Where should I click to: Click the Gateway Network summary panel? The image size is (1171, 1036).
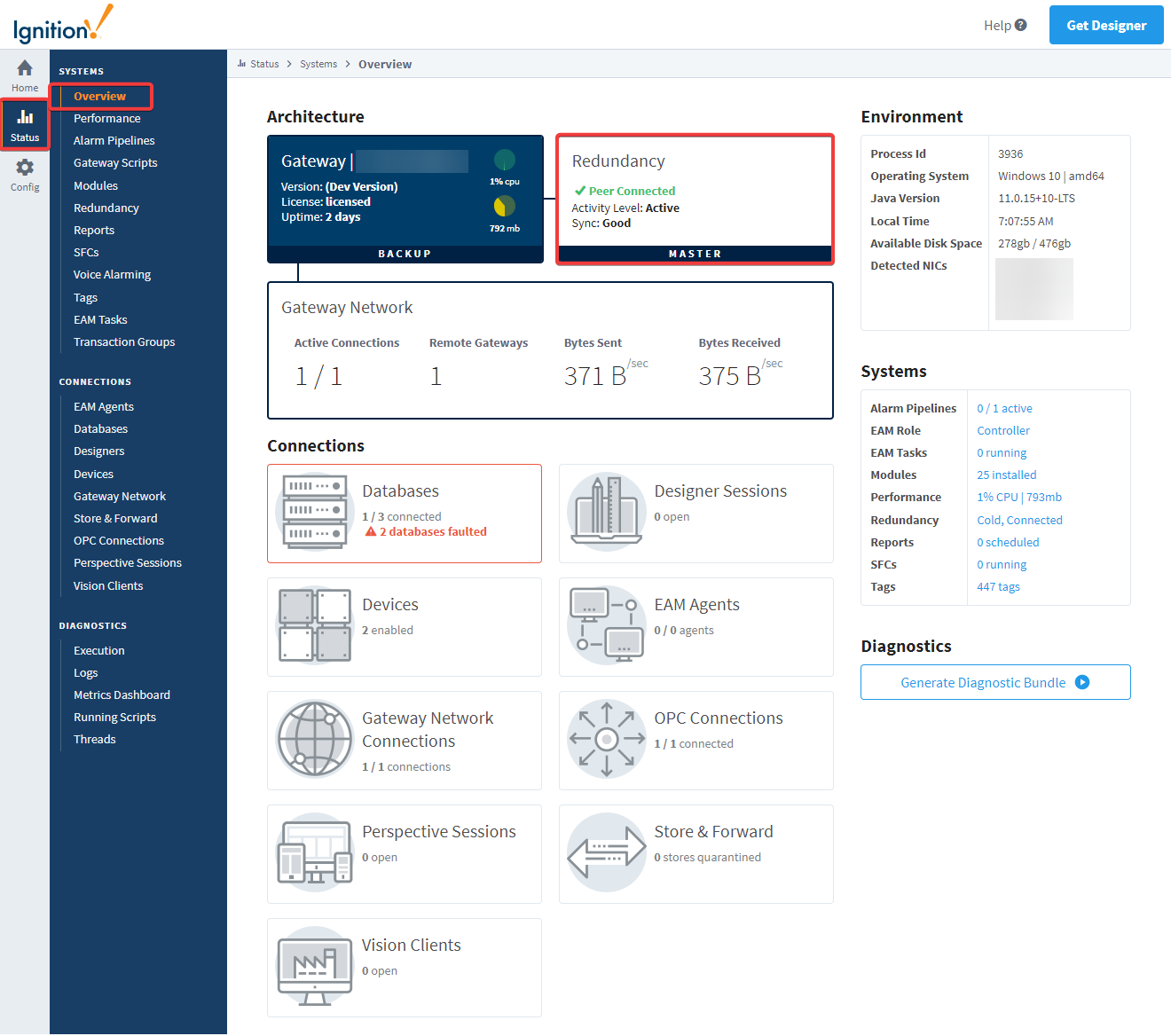550,350
